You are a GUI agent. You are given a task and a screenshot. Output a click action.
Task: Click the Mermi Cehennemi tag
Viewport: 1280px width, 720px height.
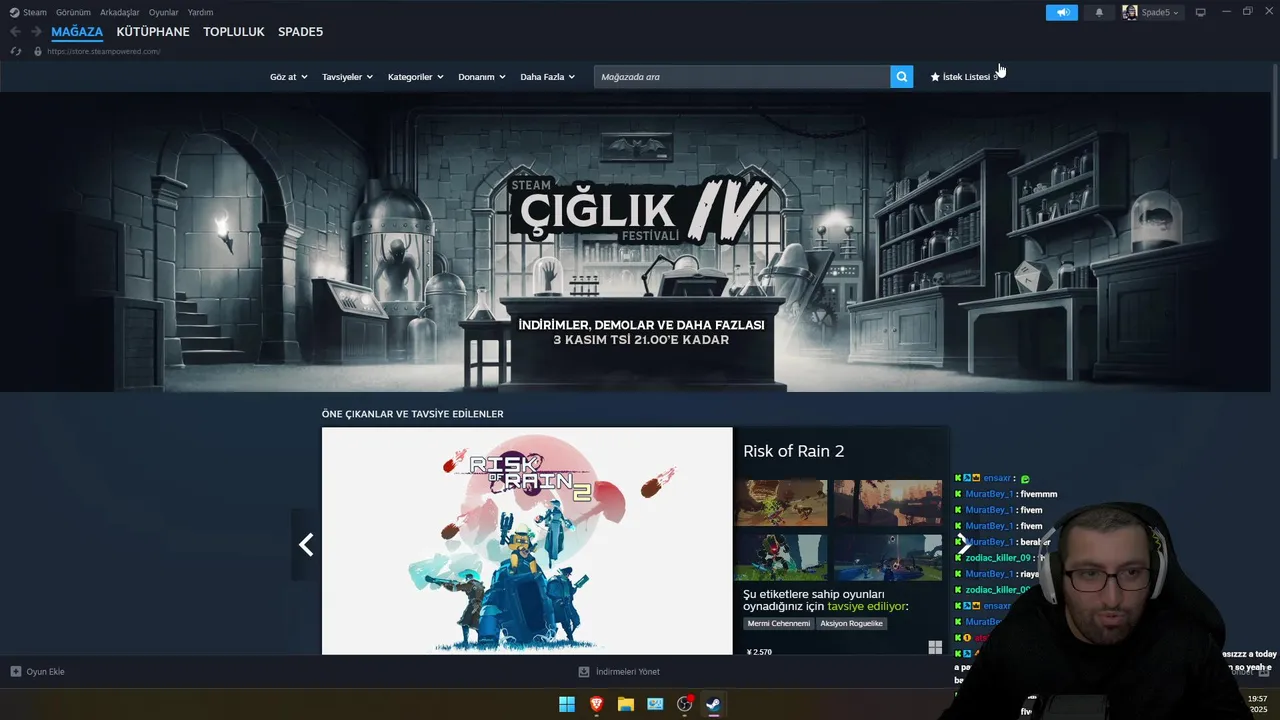pos(779,623)
